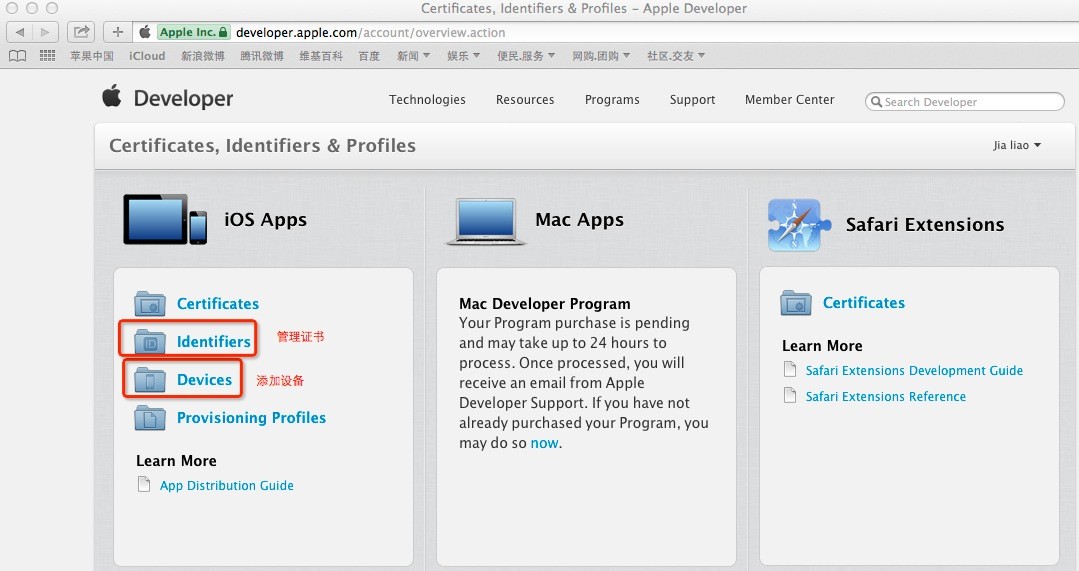
Task: Click the plus add-bookmark button
Action: click(x=118, y=32)
